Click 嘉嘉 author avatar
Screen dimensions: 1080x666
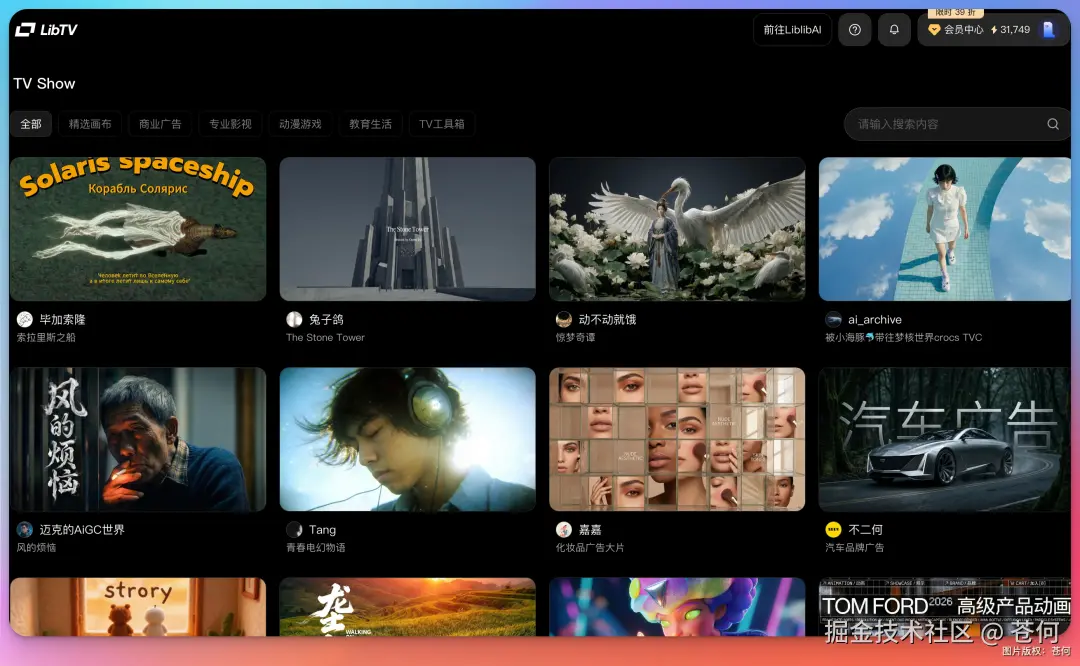click(563, 530)
